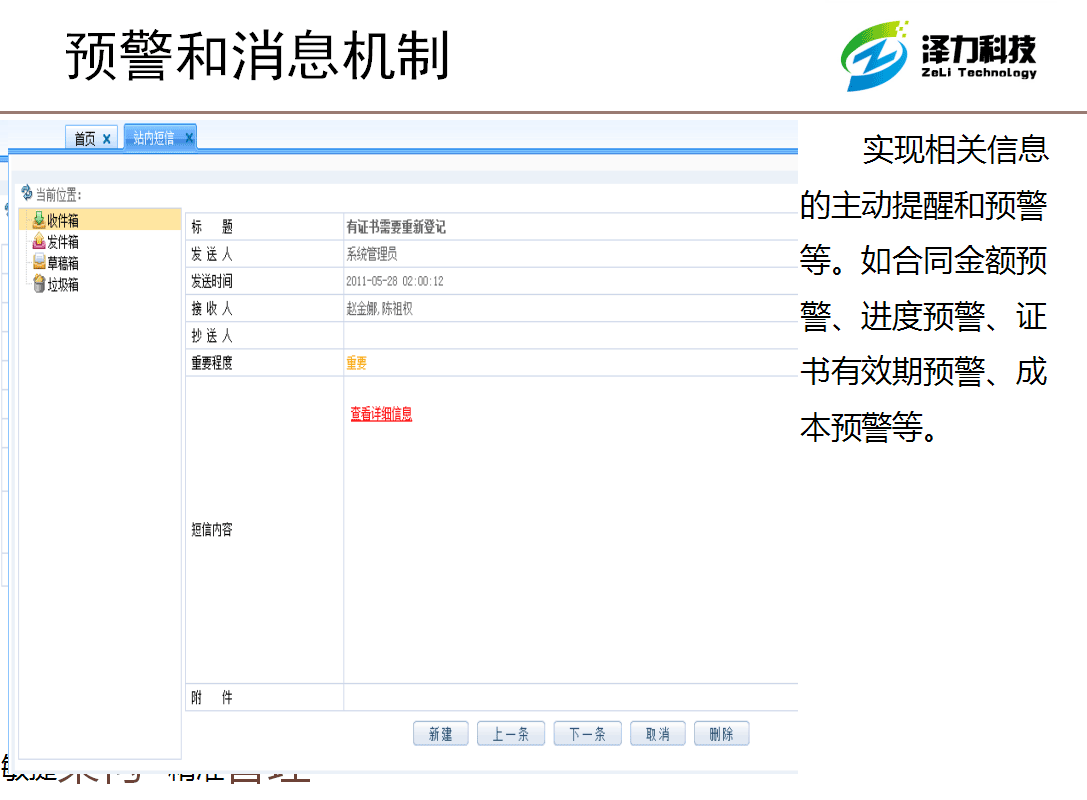Viewport: 1087px width, 800px height.
Task: Click the X icon on 首页 tab
Action: (x=106, y=138)
